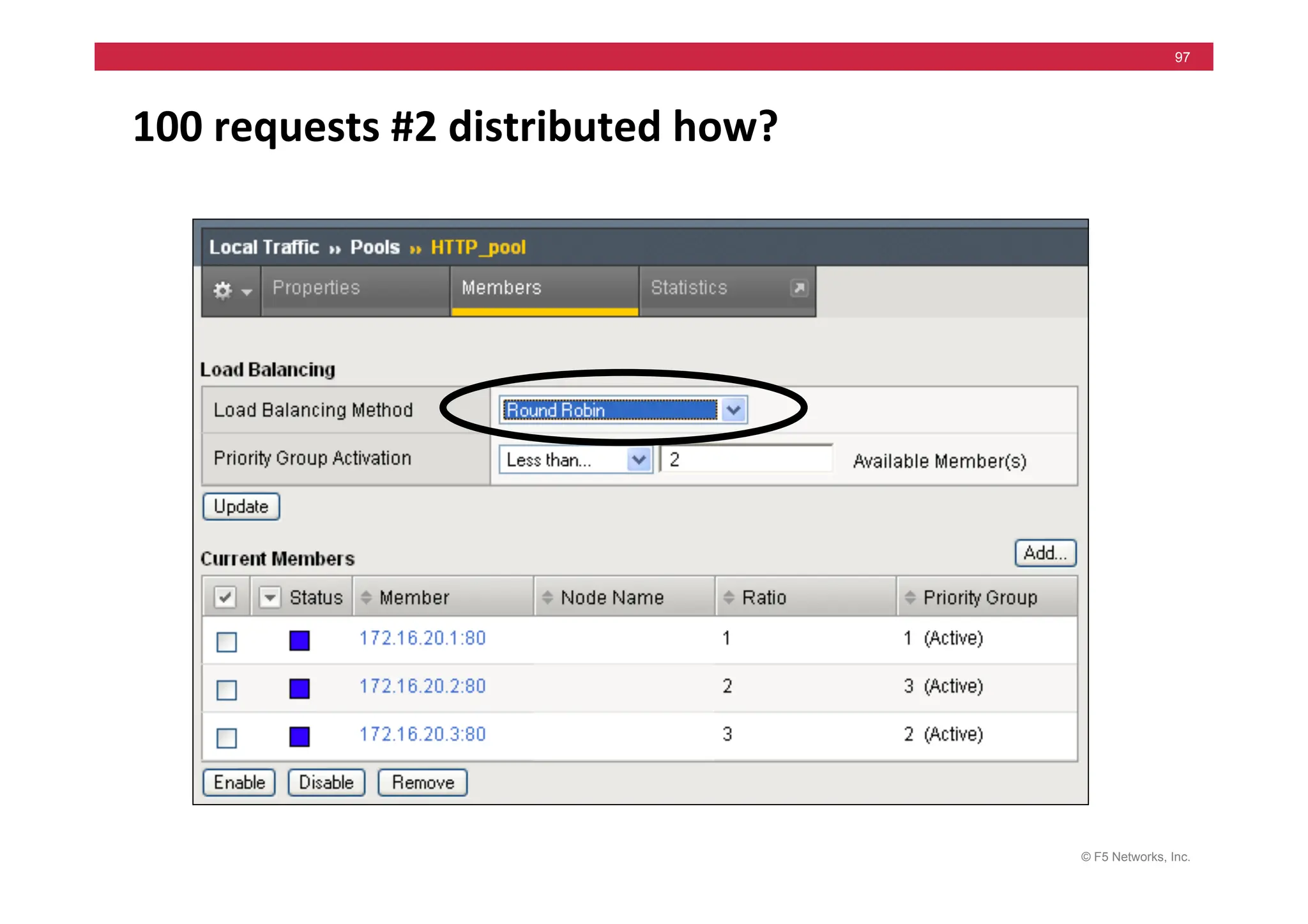
Task: Open member link 172.16.20.2:80
Action: [x=422, y=686]
